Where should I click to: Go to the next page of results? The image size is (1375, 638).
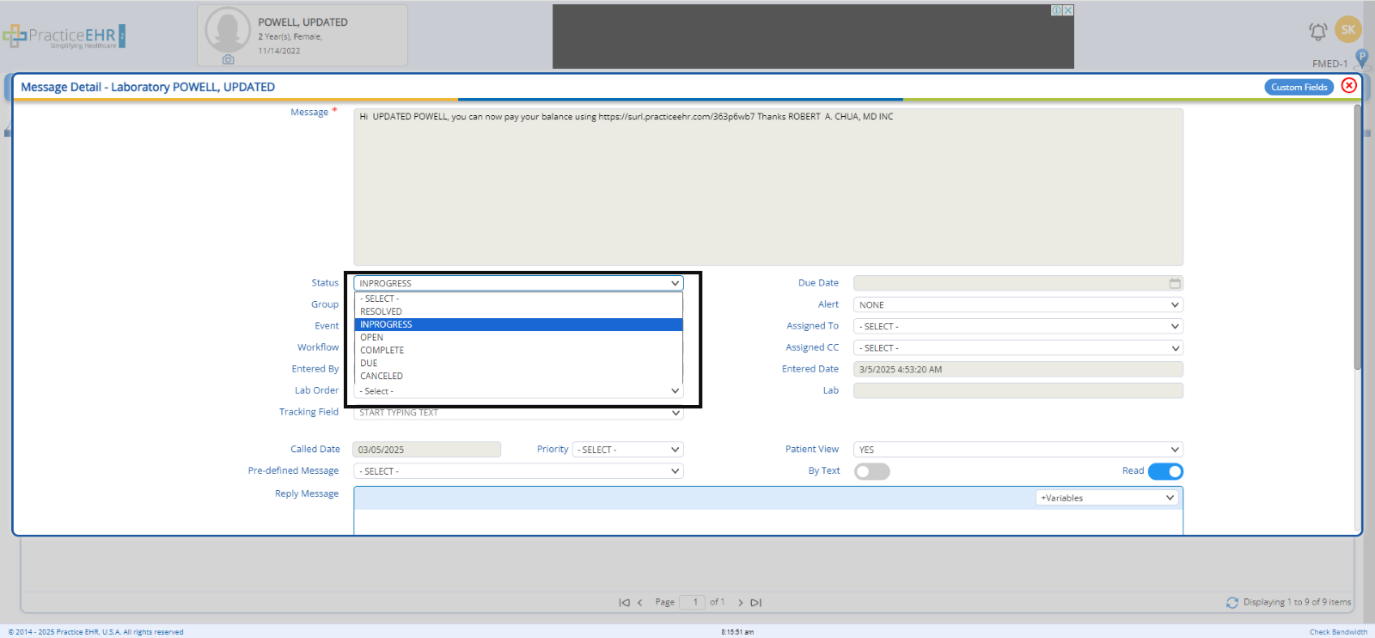point(740,602)
